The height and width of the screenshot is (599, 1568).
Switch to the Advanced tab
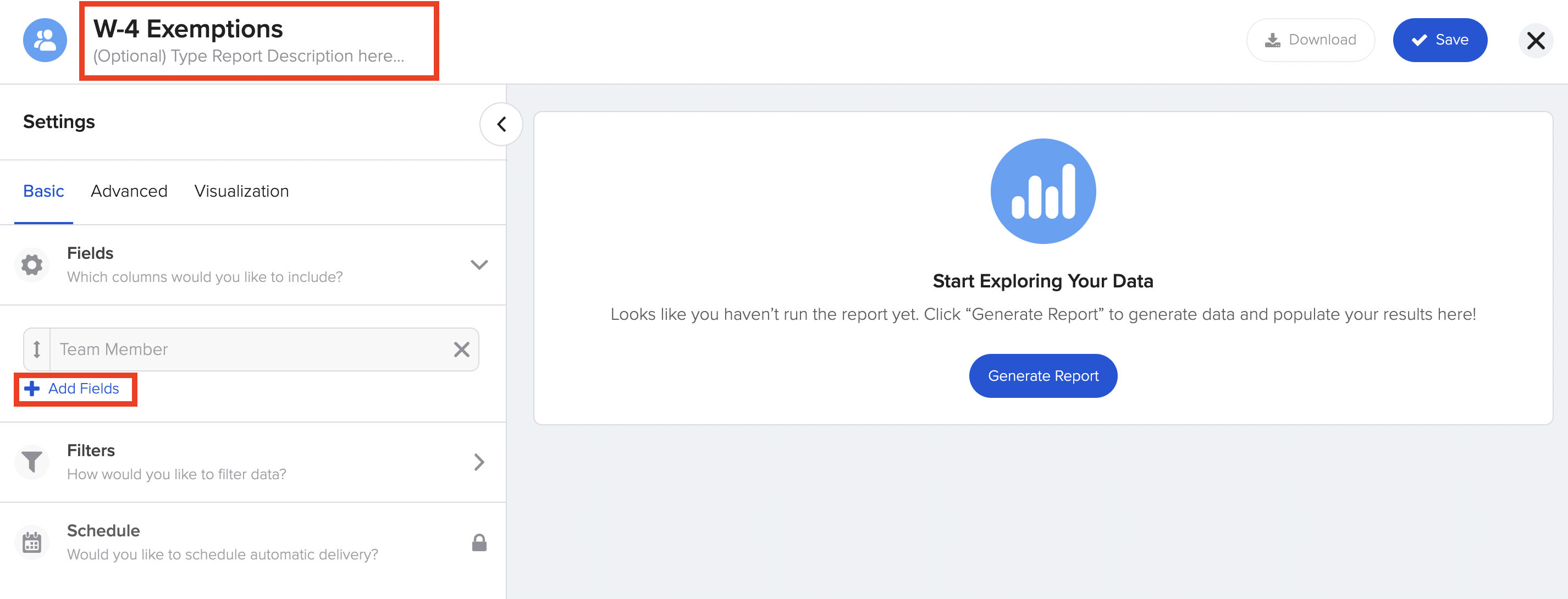tap(129, 191)
